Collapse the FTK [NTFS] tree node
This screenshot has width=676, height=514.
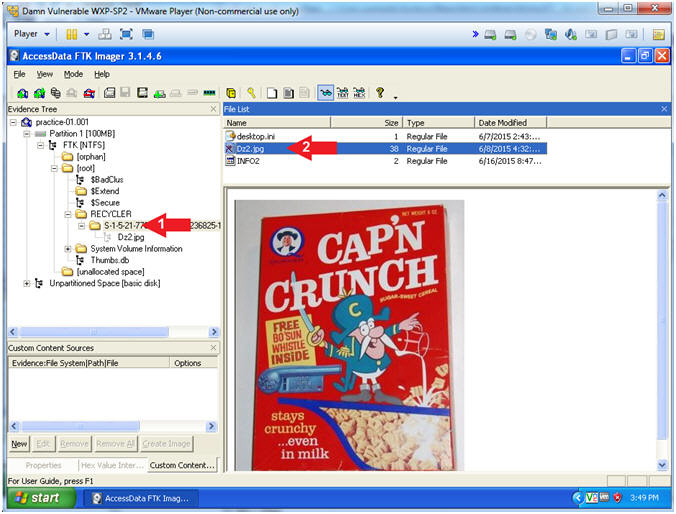click(x=41, y=145)
